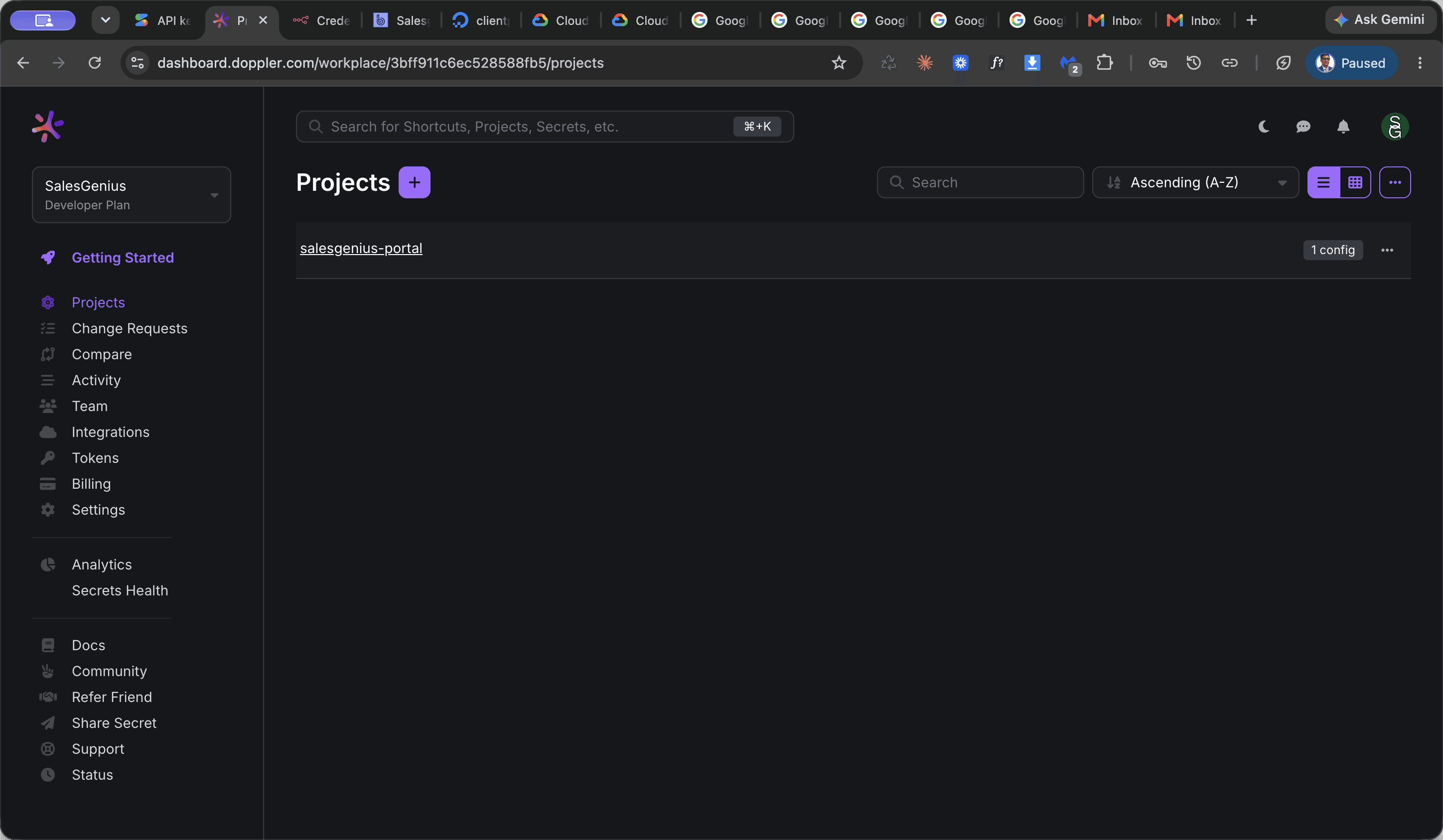Click the link chain toolbar icon
This screenshot has height=840, width=1443.
(x=1229, y=63)
